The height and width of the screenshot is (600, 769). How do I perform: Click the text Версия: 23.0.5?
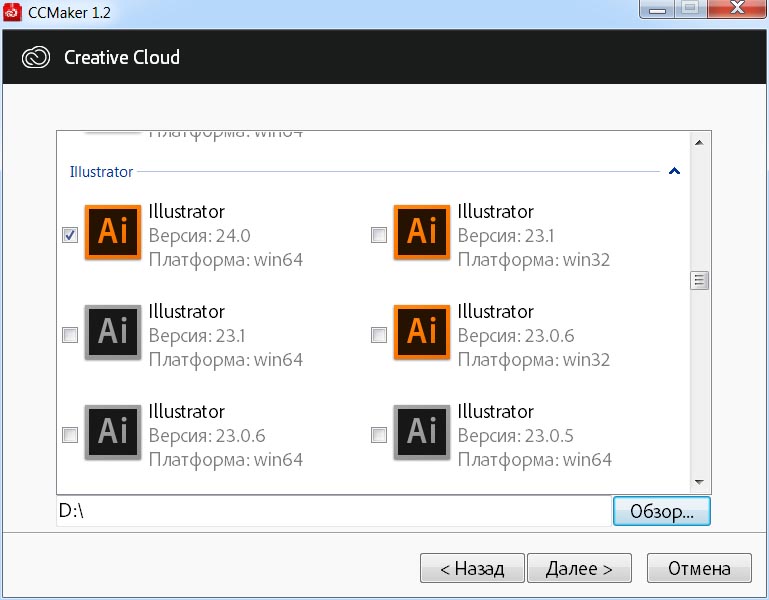tap(515, 436)
